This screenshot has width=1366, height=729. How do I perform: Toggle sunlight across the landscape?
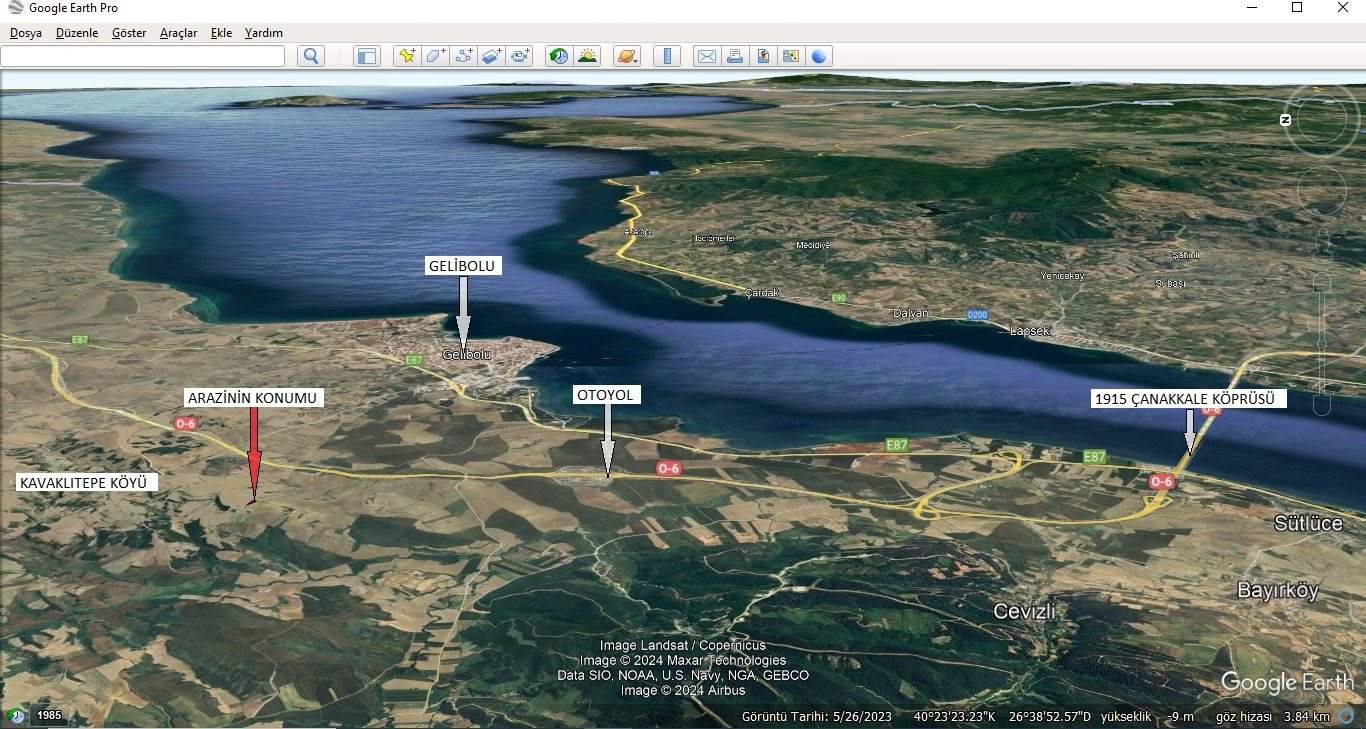pyautogui.click(x=587, y=56)
